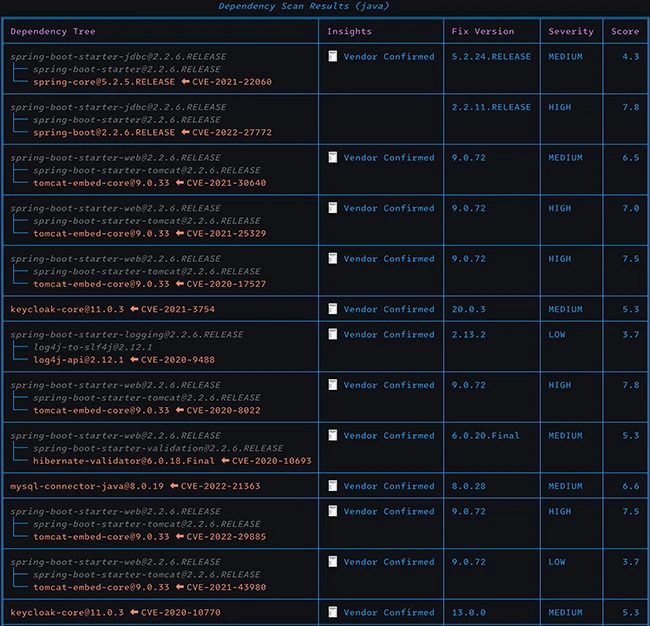Click CVE-2020-10770 identifier

181,613
